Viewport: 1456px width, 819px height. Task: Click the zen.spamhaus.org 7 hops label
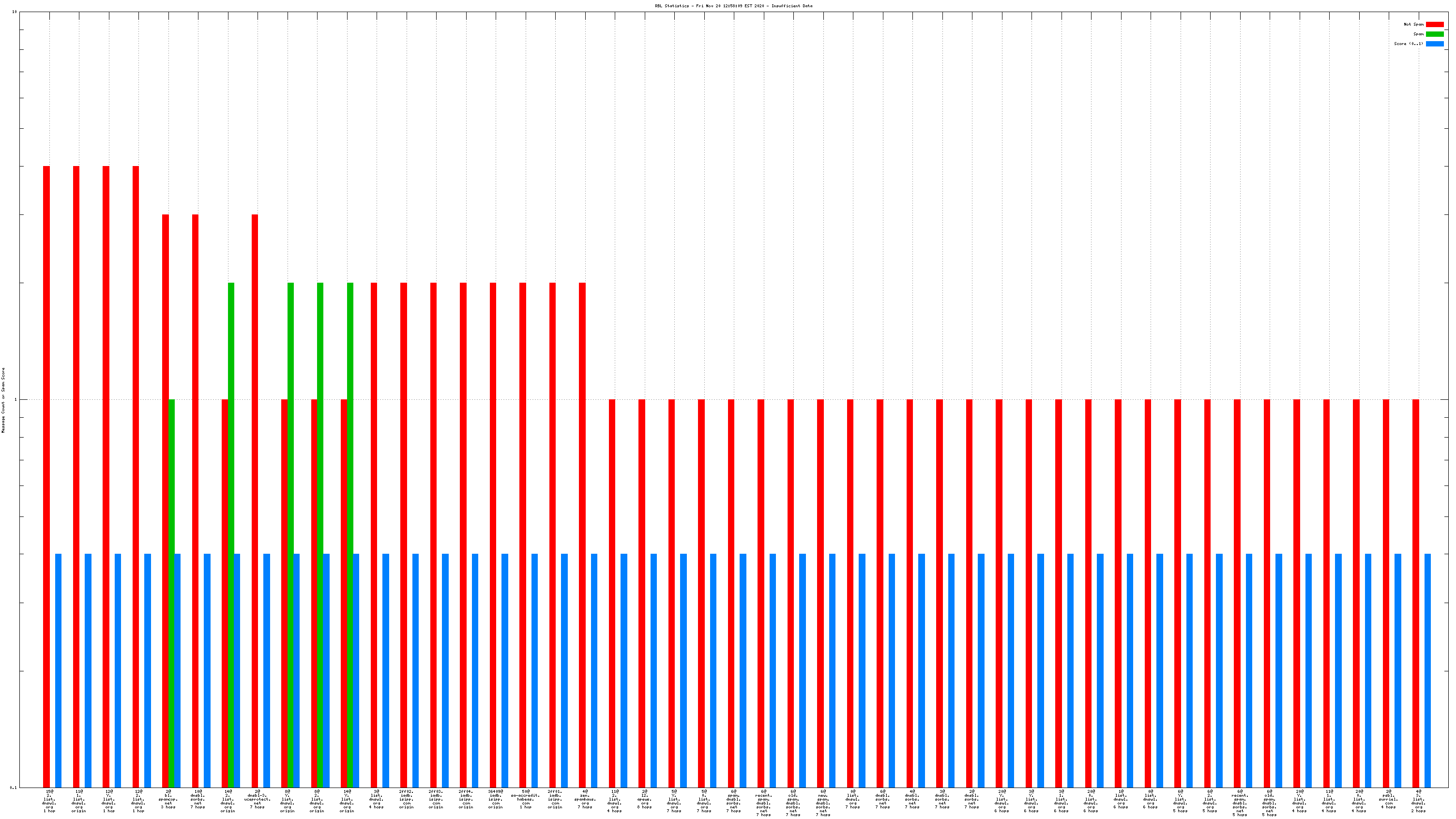tap(584, 799)
